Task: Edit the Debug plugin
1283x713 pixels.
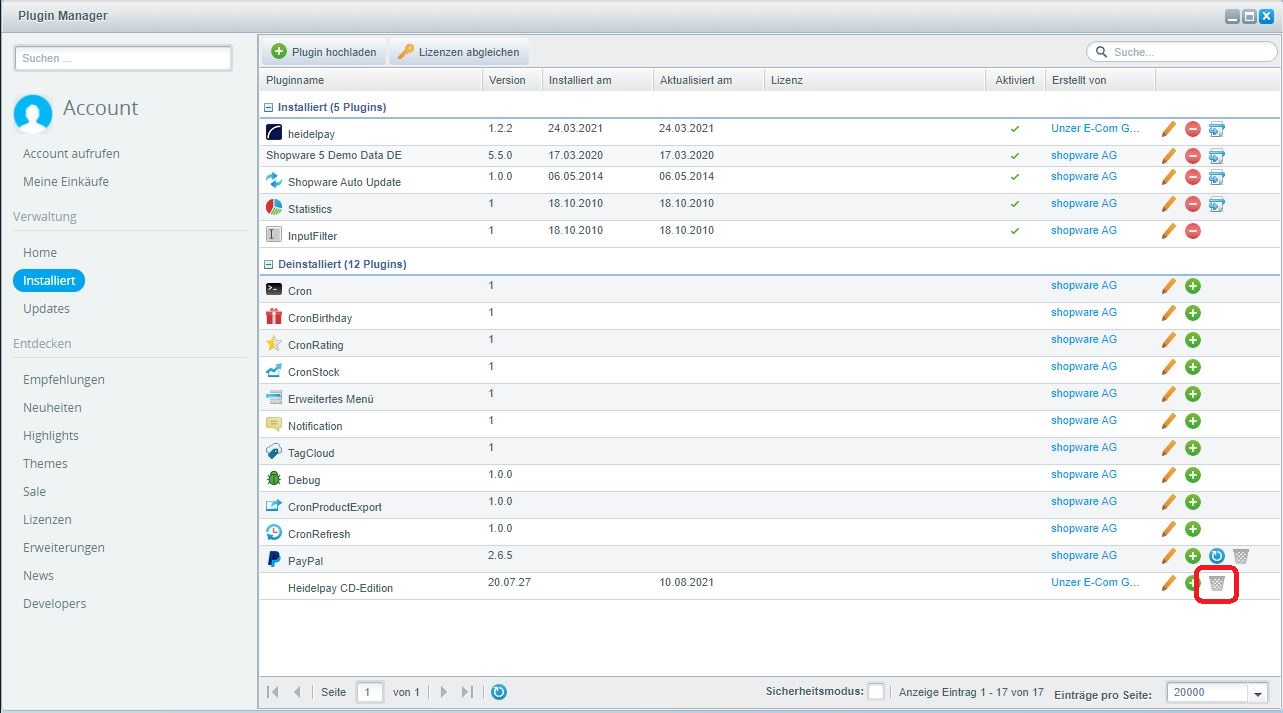Action: tap(1168, 475)
